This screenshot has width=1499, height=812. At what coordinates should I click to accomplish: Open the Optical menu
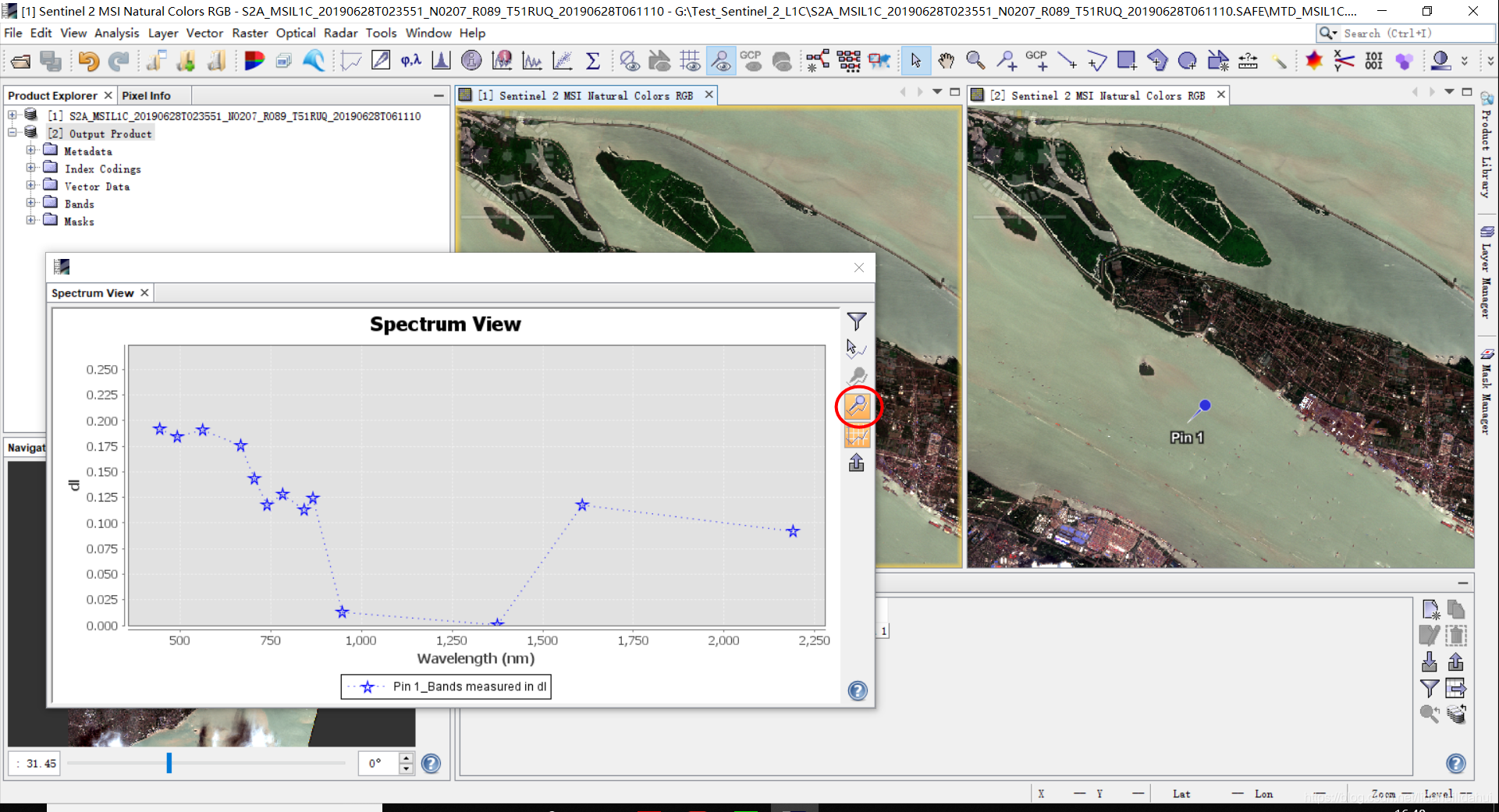point(296,33)
